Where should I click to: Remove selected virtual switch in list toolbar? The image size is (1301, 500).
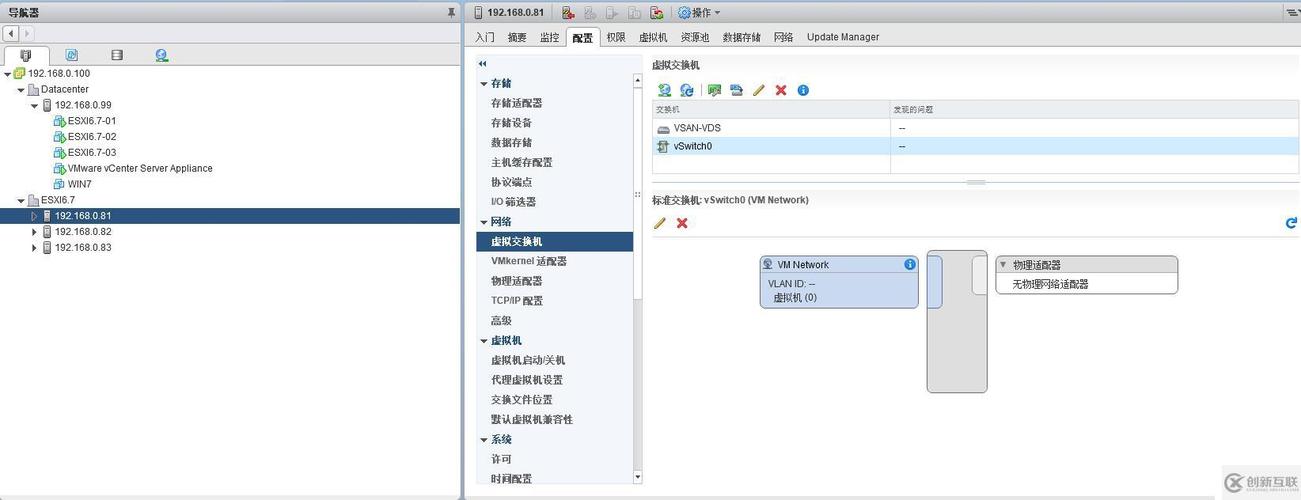pos(781,90)
